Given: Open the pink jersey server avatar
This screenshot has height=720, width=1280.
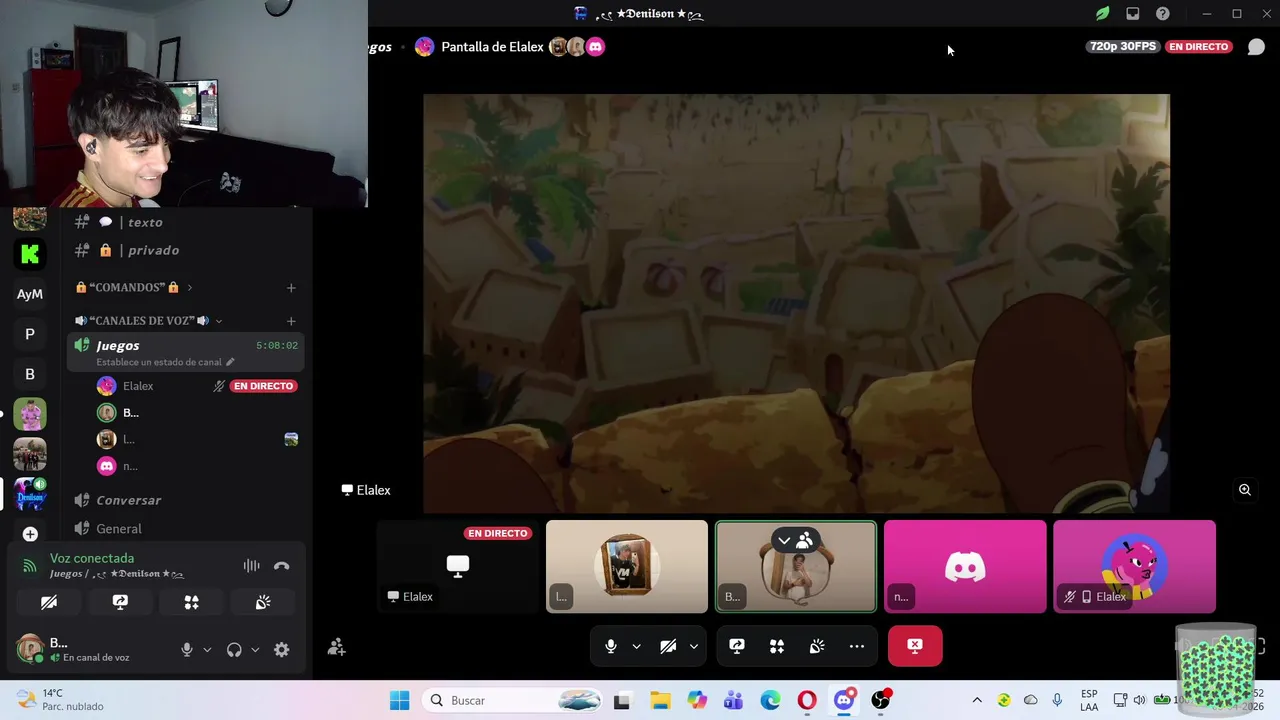Looking at the screenshot, I should coord(30,414).
